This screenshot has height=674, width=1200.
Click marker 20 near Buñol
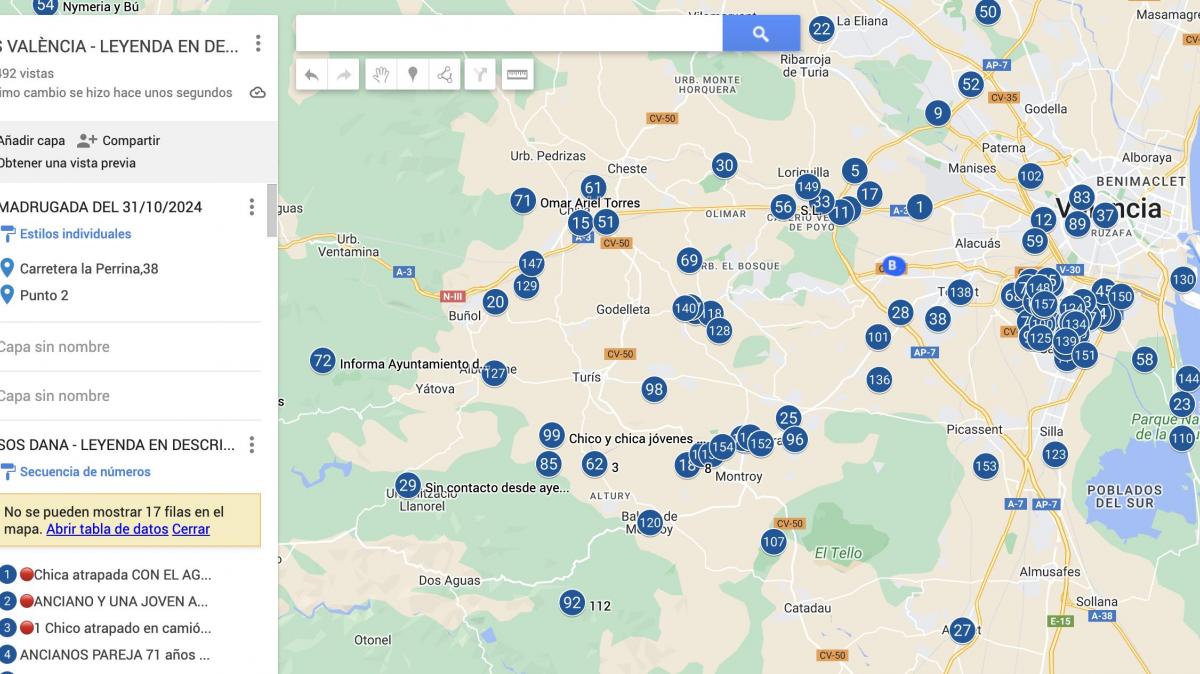click(495, 302)
